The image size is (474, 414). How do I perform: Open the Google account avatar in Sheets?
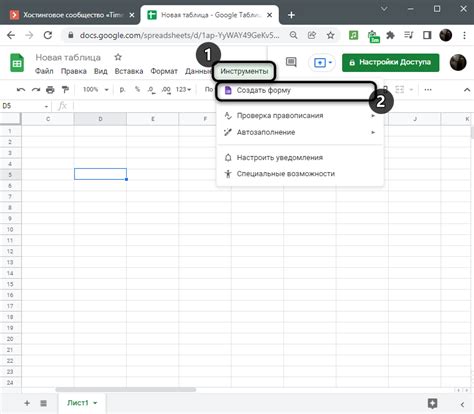[458, 62]
